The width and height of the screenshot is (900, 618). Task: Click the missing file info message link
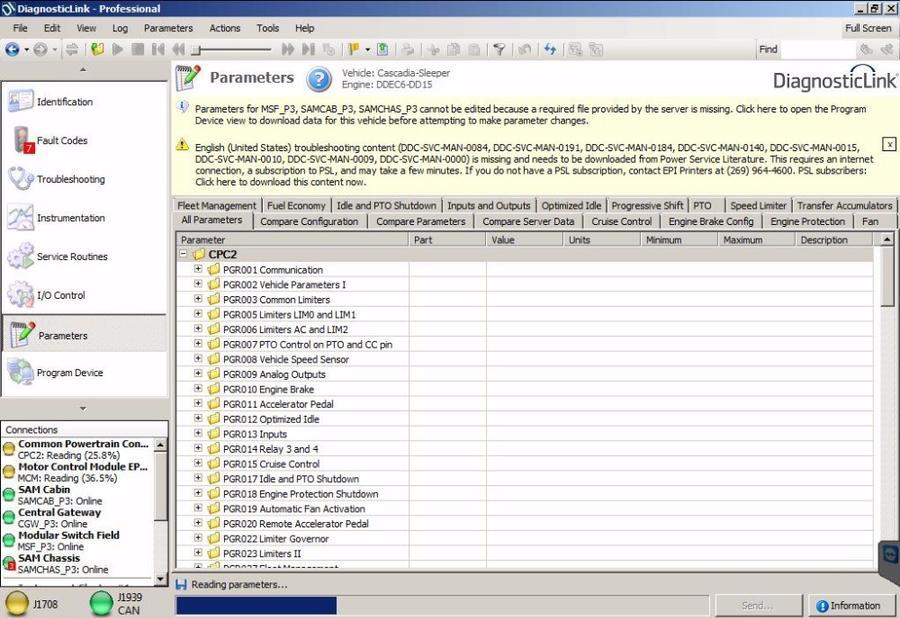[530, 115]
